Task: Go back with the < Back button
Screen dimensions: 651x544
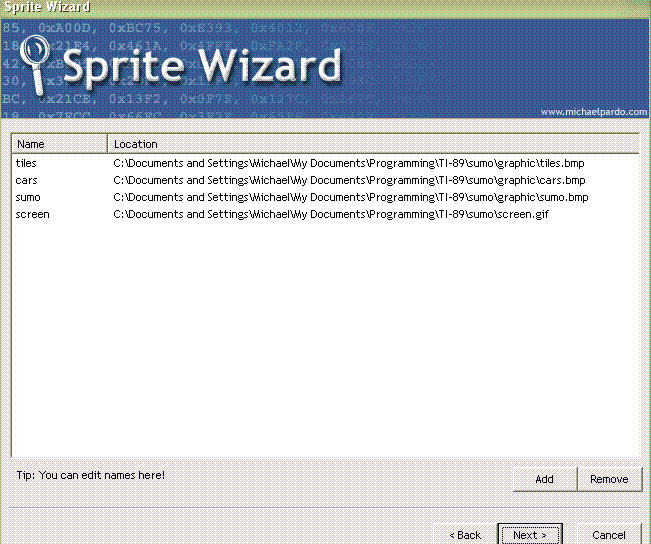Action: (x=465, y=534)
